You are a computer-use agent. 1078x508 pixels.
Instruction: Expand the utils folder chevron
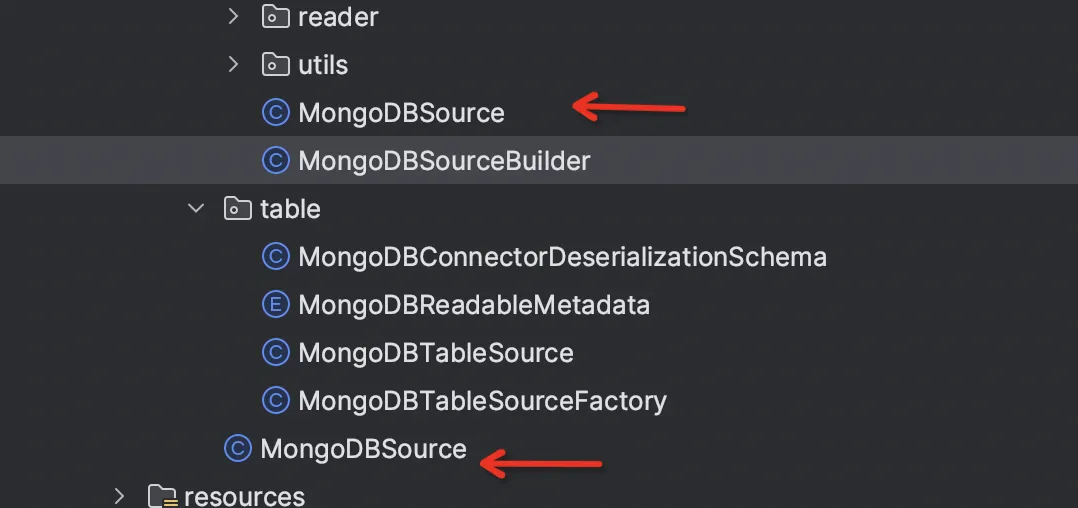click(x=233, y=65)
